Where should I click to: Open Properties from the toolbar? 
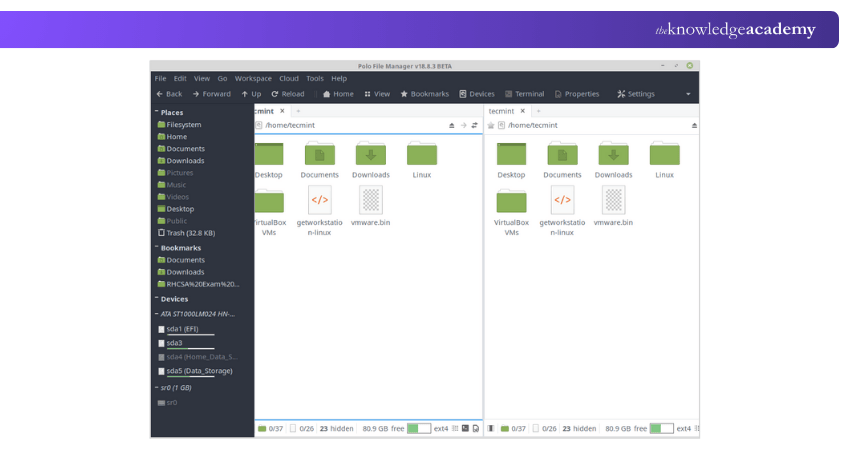(x=576, y=94)
